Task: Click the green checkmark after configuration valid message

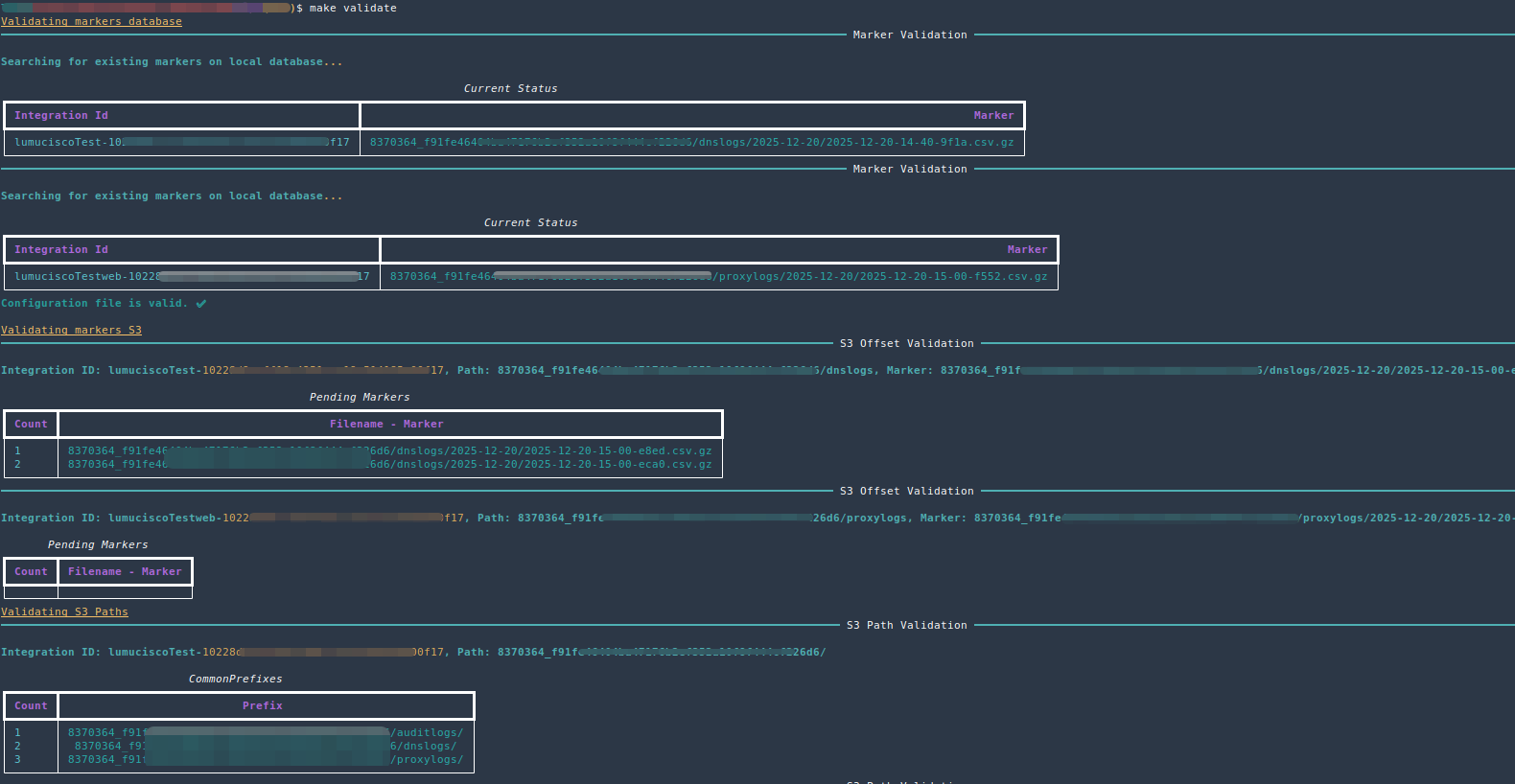Action: coord(201,304)
